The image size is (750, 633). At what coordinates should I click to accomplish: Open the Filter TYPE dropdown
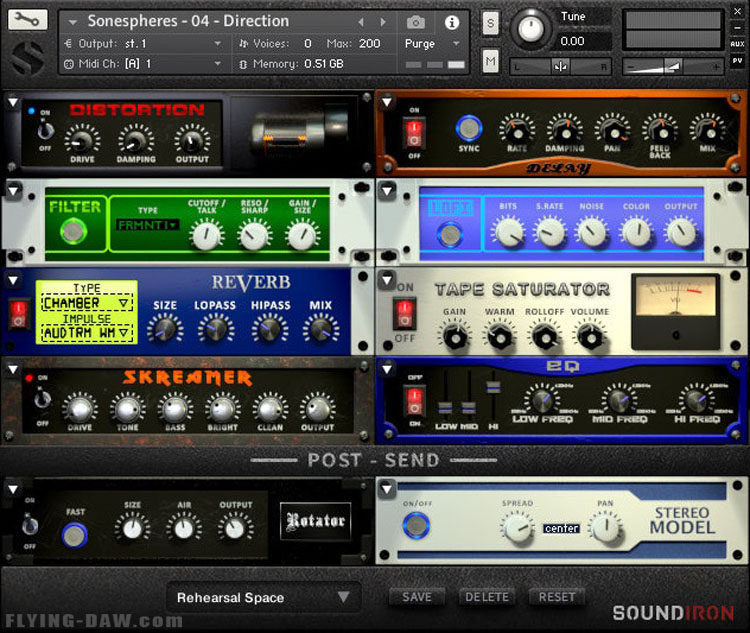tap(147, 224)
